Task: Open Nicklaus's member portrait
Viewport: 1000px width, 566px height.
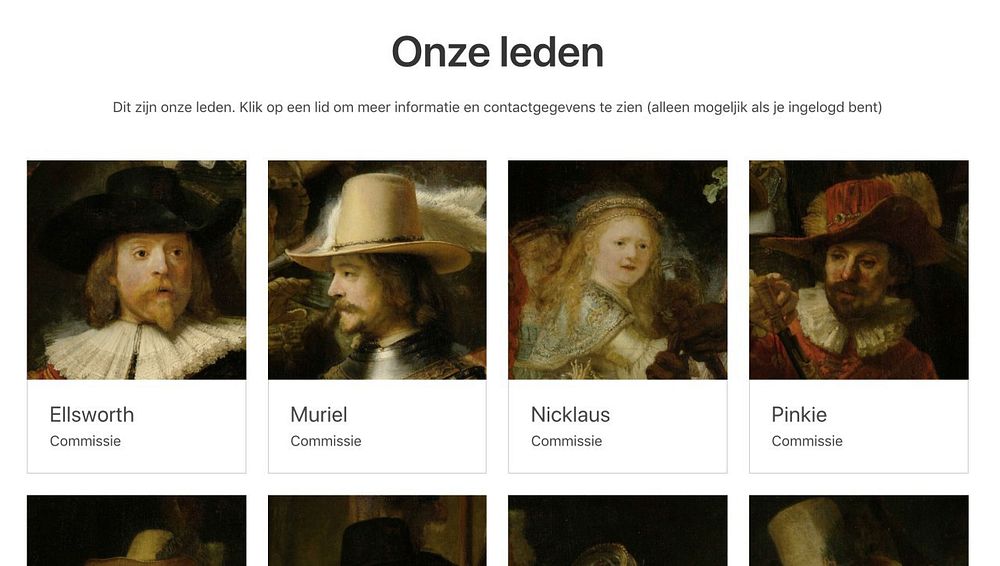Action: click(617, 270)
